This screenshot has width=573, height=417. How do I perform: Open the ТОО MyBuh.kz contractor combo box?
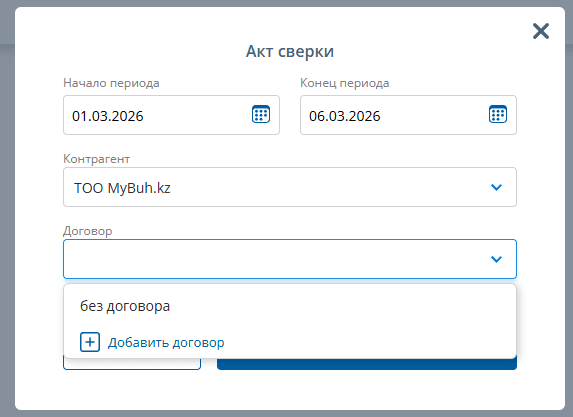coord(290,187)
